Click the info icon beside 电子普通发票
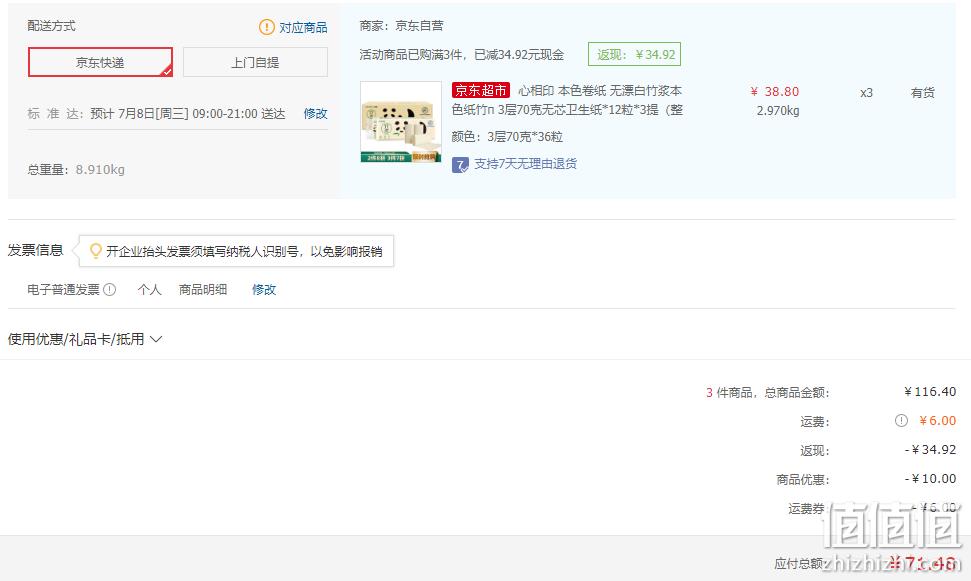This screenshot has width=971, height=581. click(110, 289)
